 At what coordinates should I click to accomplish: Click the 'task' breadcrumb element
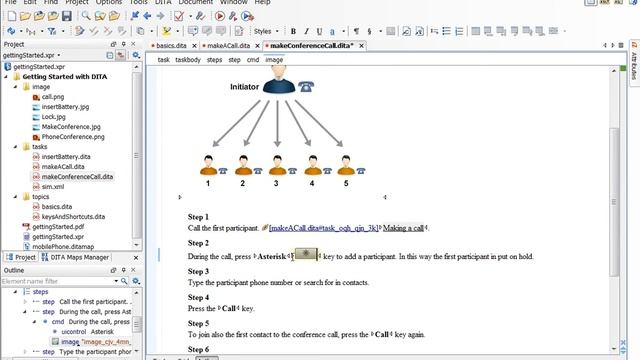tap(163, 60)
